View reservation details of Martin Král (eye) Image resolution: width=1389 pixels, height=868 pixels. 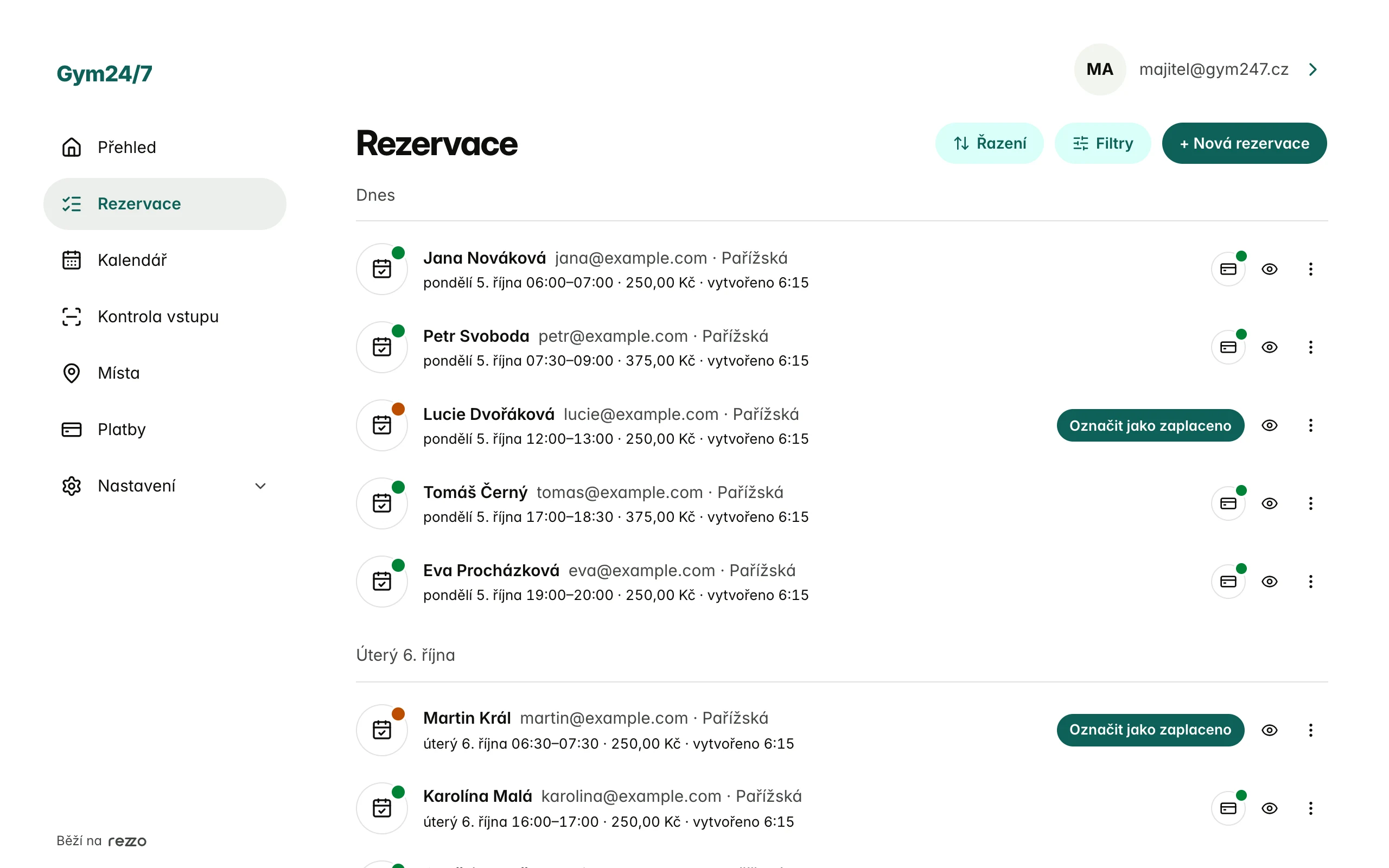click(1269, 730)
